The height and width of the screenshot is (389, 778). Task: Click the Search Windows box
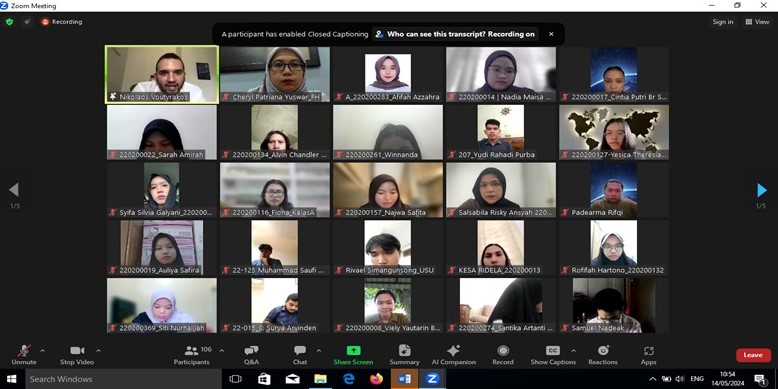point(123,379)
